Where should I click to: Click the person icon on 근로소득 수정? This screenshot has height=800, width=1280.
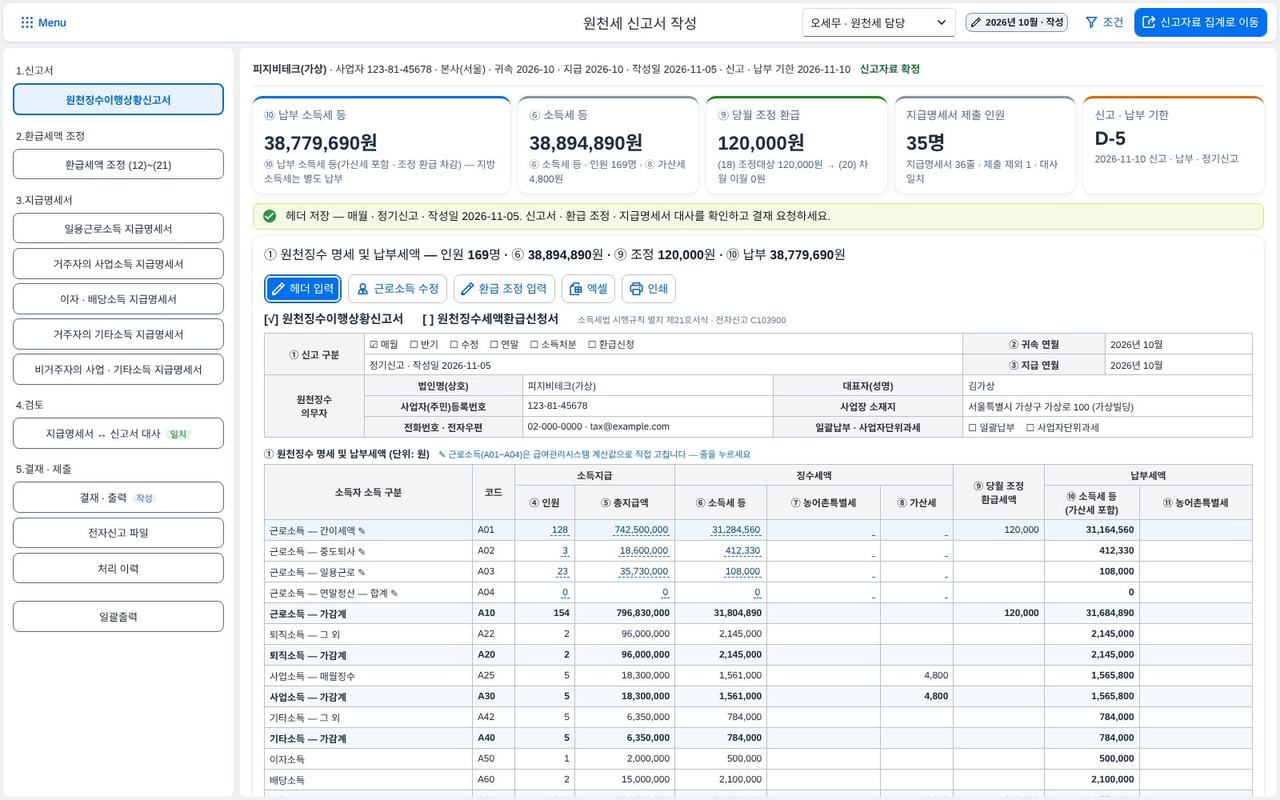pyautogui.click(x=363, y=289)
